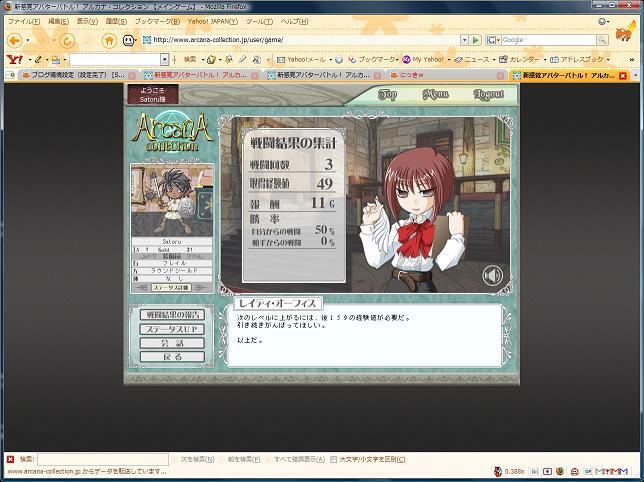Screen dimensions: 644x482
Task: Open the 表示(V) menu
Action: coord(87,21)
